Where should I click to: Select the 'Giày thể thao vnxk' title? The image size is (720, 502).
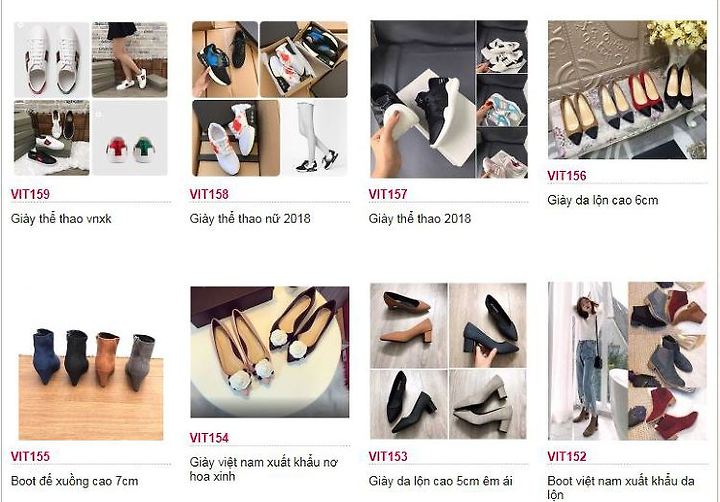[61, 219]
